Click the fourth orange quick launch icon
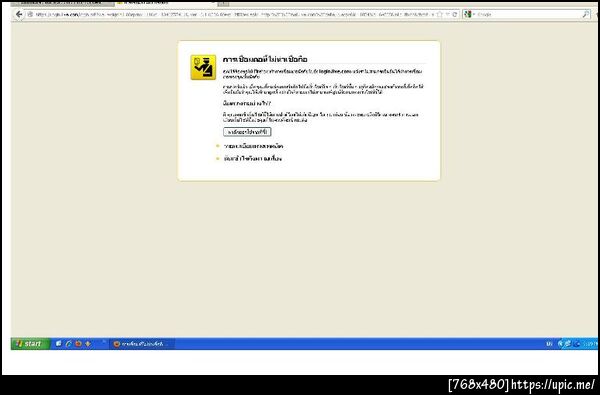 tap(88, 344)
